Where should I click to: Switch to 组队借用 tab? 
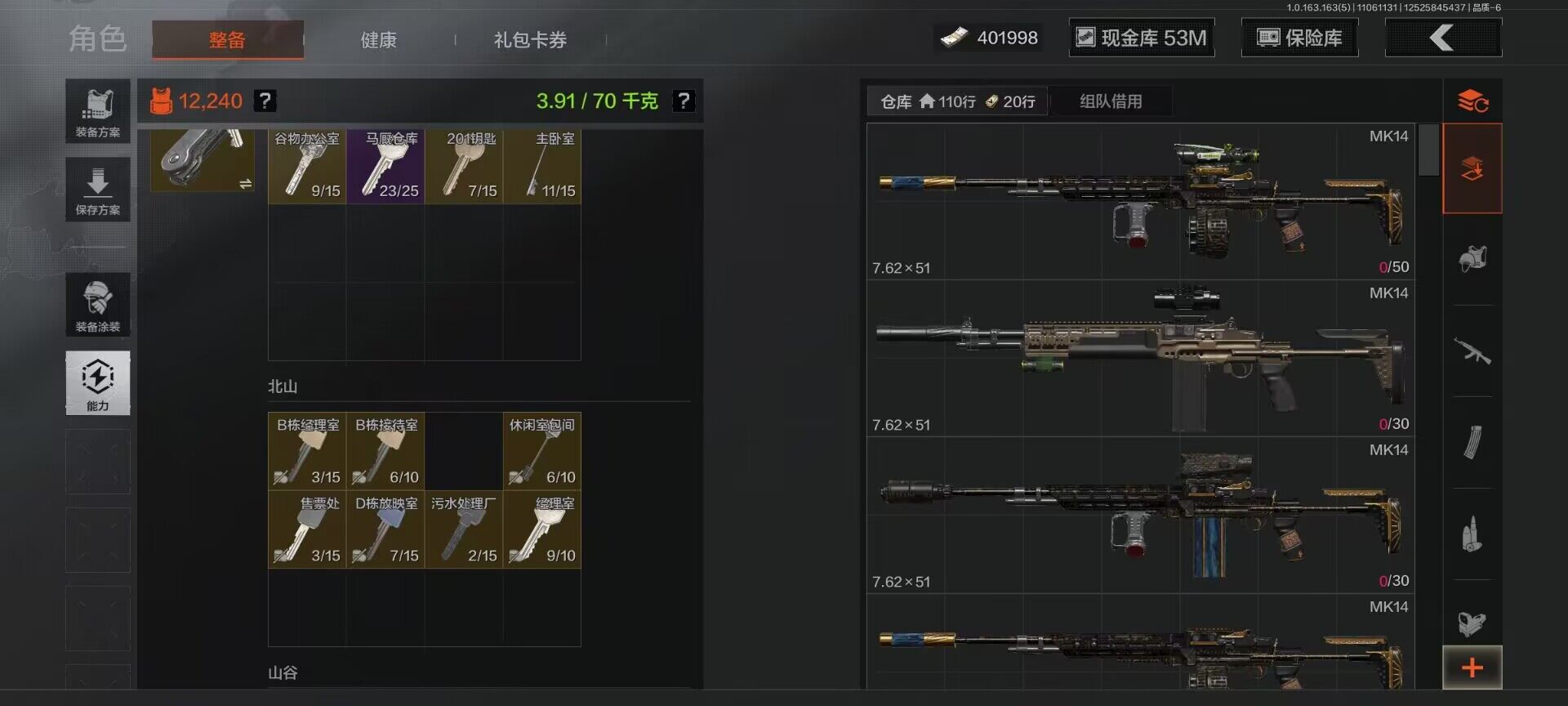coord(1111,101)
